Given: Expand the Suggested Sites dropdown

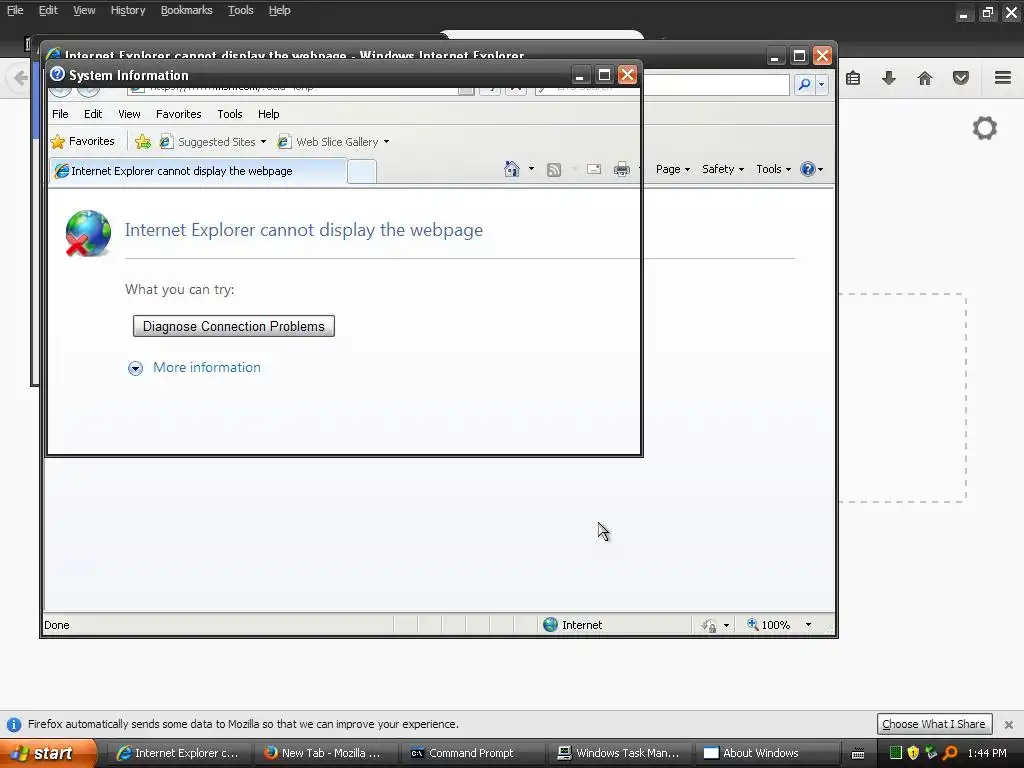Looking at the screenshot, I should pos(263,142).
